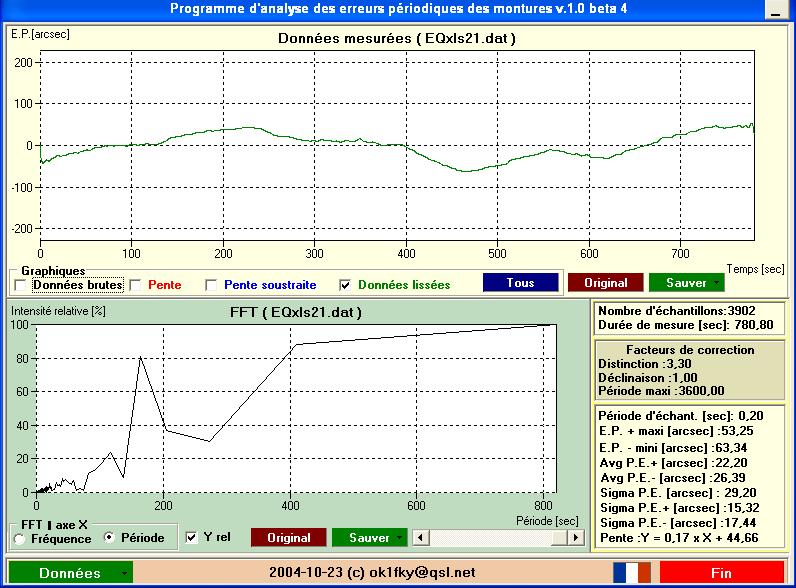Toggle the Pente checkbox

pos(136,285)
